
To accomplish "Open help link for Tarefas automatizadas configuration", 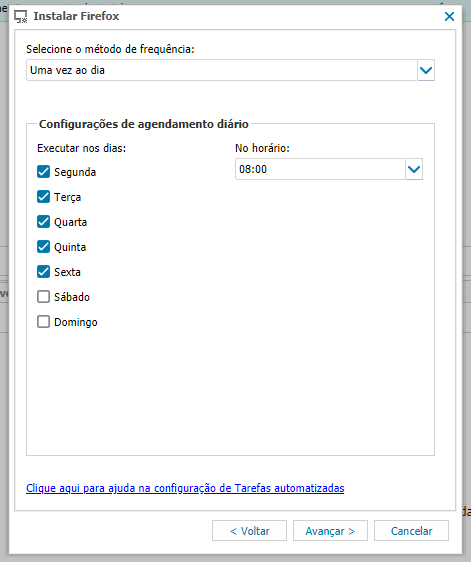I will (x=185, y=488).
